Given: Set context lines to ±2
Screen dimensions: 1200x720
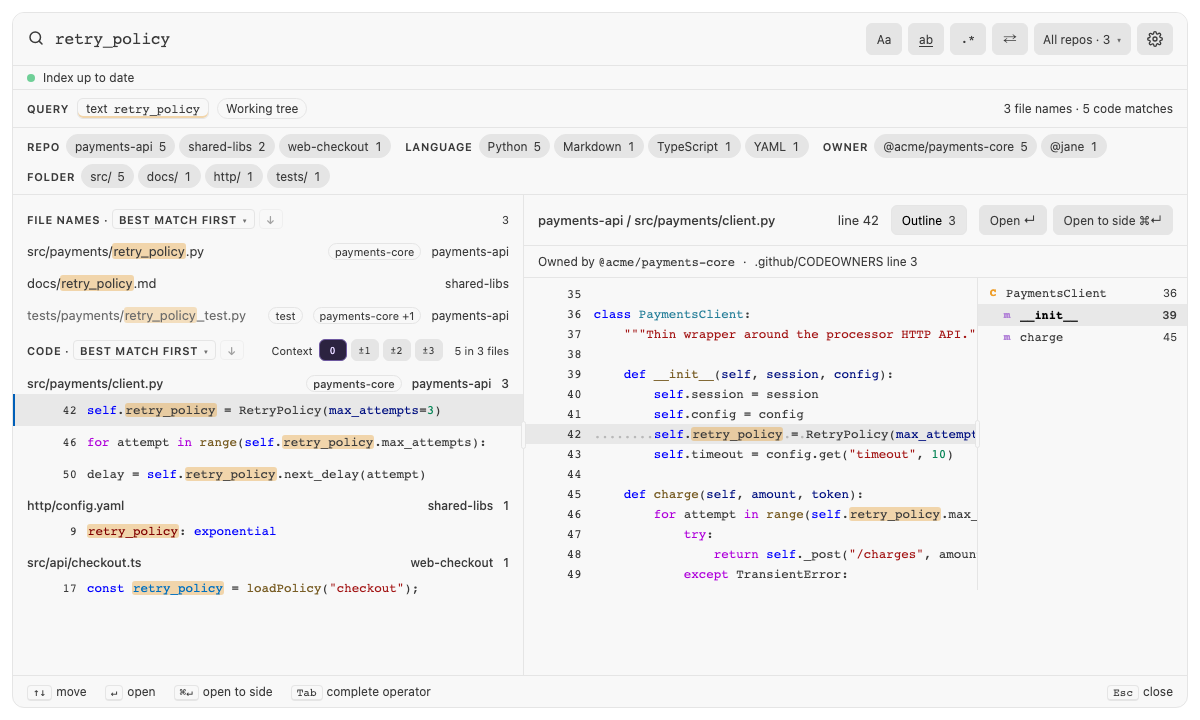Looking at the screenshot, I should (397, 351).
